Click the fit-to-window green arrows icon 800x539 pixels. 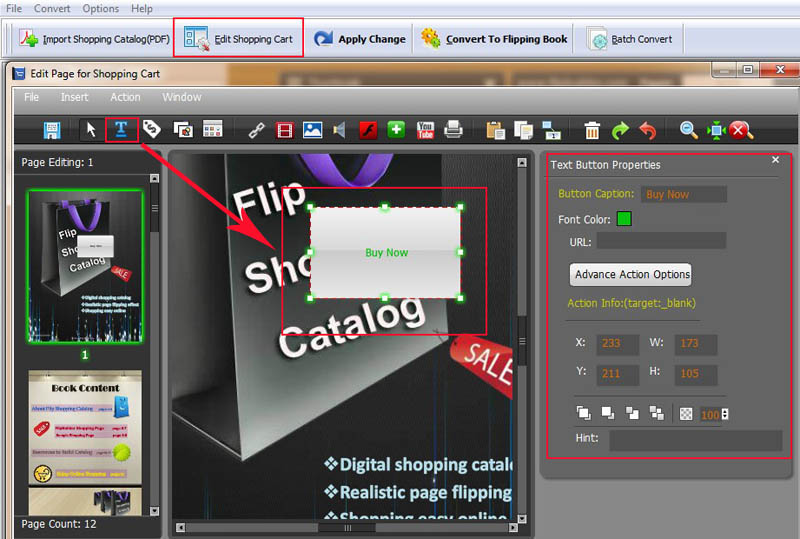pos(716,131)
